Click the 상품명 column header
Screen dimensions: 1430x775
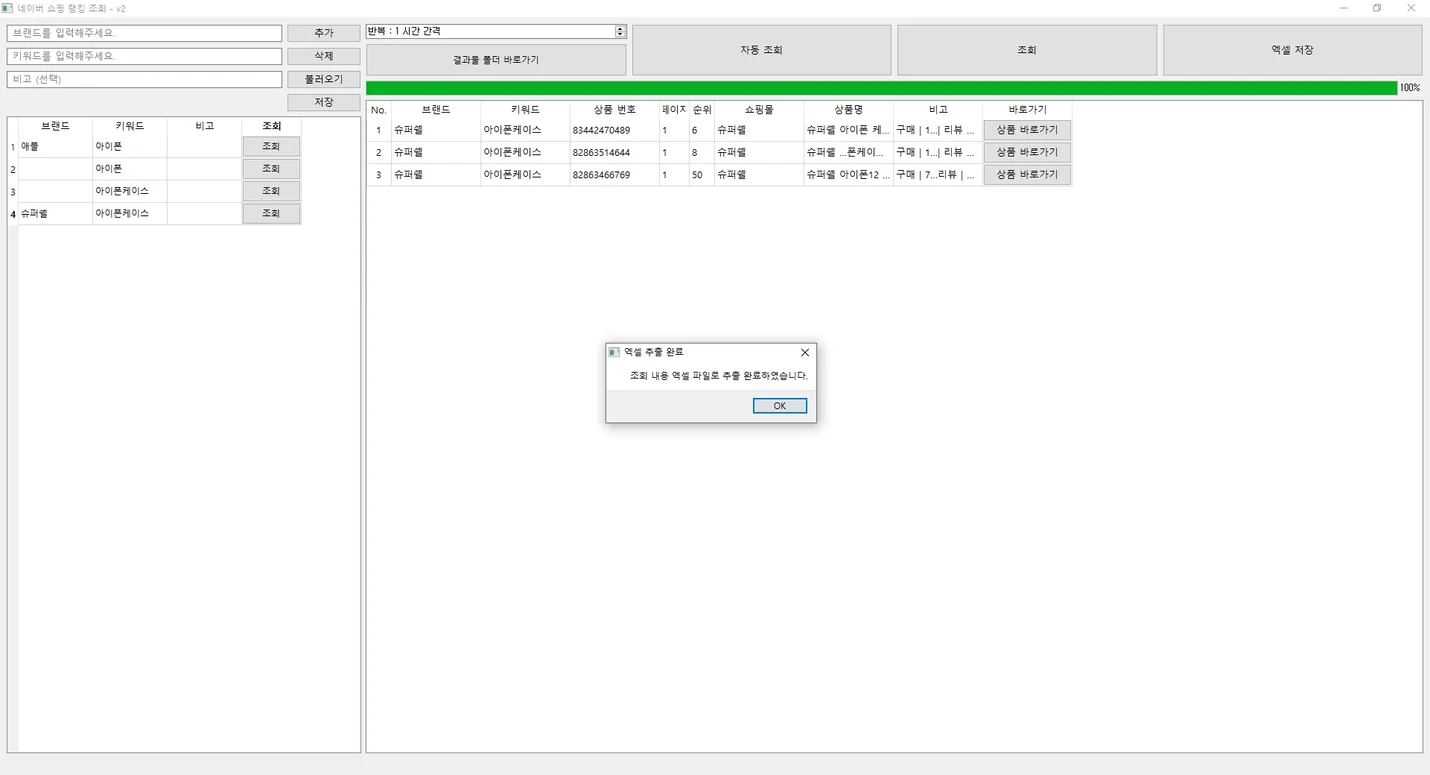click(848, 110)
